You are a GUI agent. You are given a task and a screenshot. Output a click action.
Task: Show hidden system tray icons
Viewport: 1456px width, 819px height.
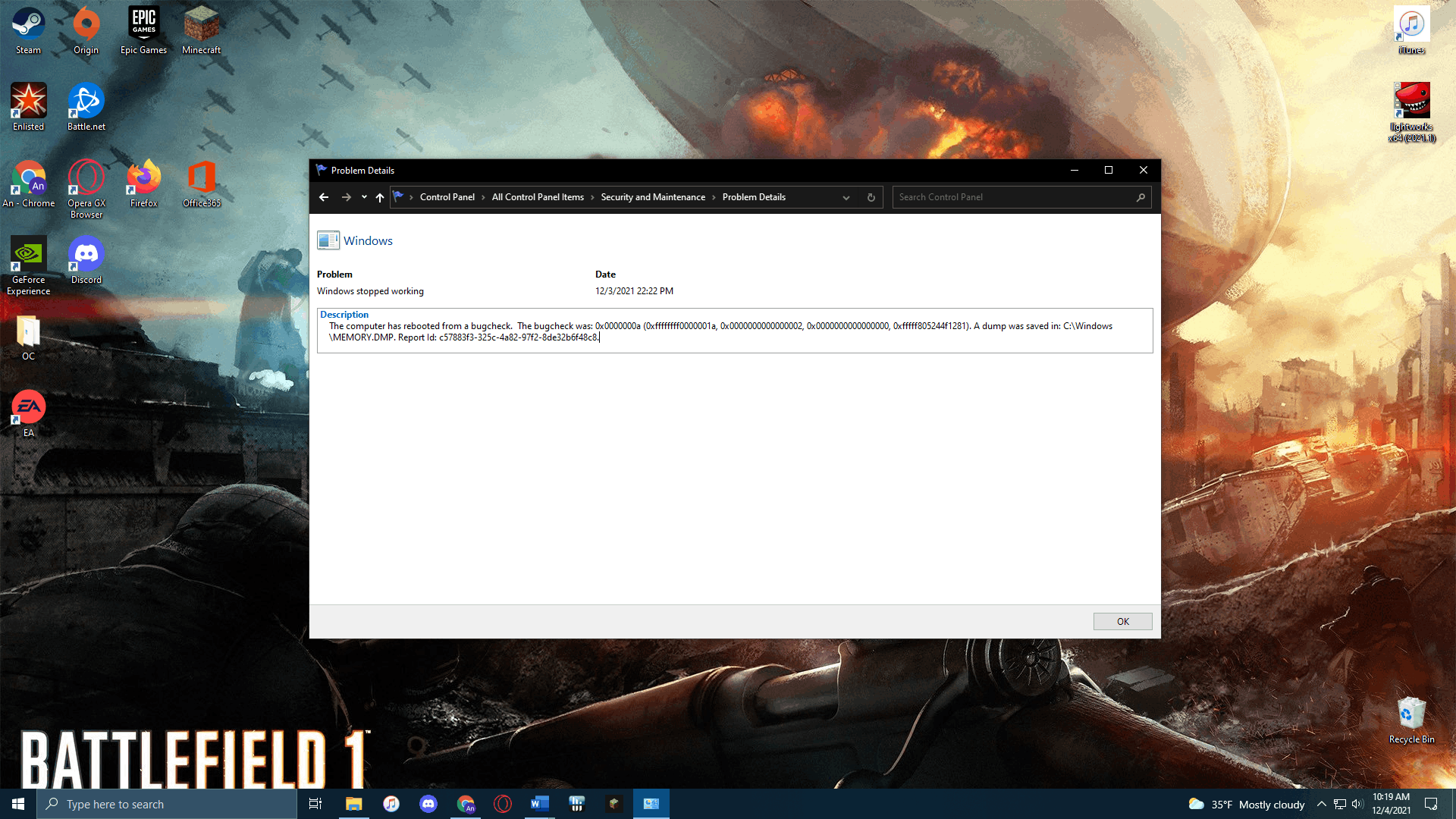(1322, 804)
